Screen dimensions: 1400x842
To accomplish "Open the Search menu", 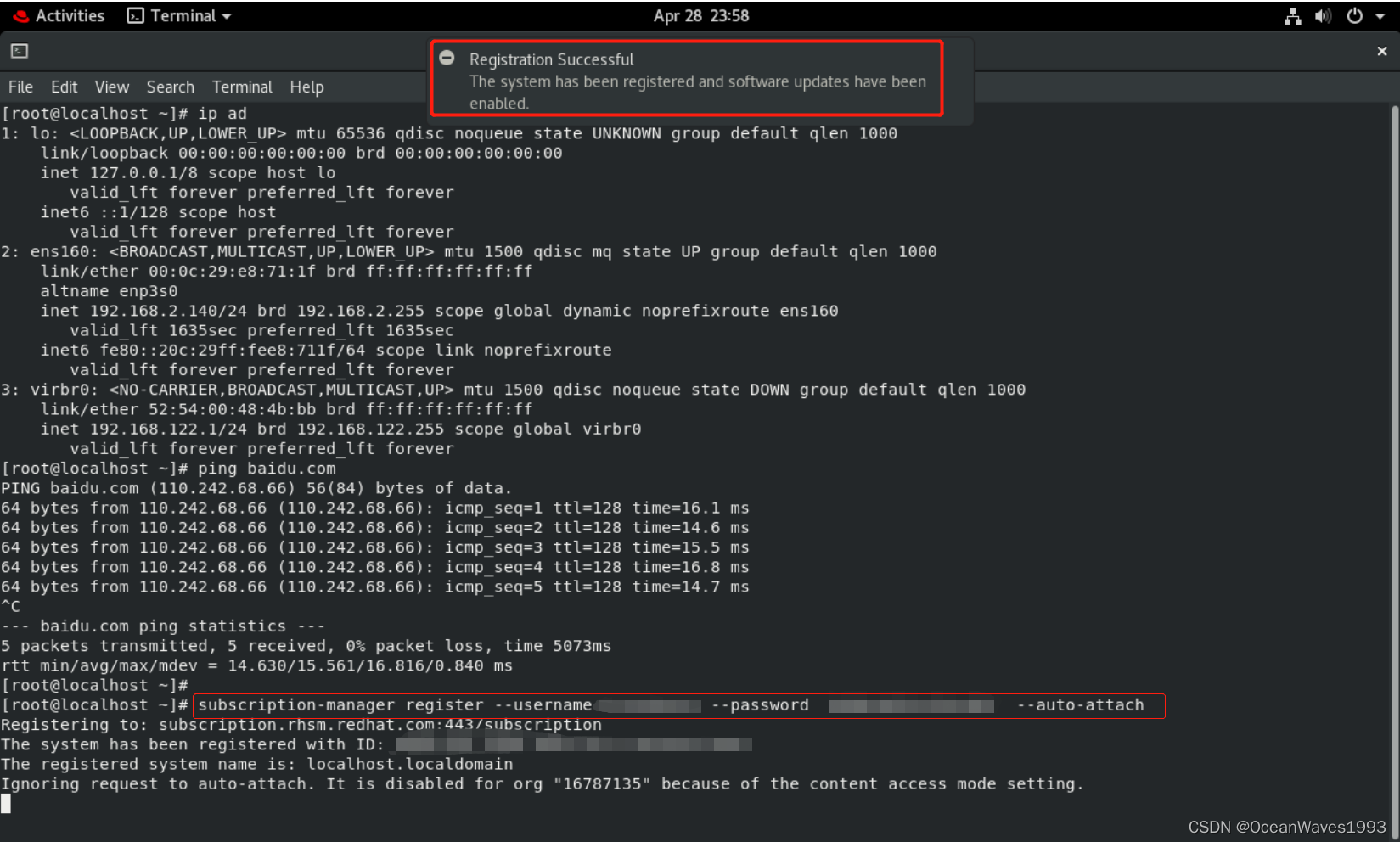I will tap(170, 87).
